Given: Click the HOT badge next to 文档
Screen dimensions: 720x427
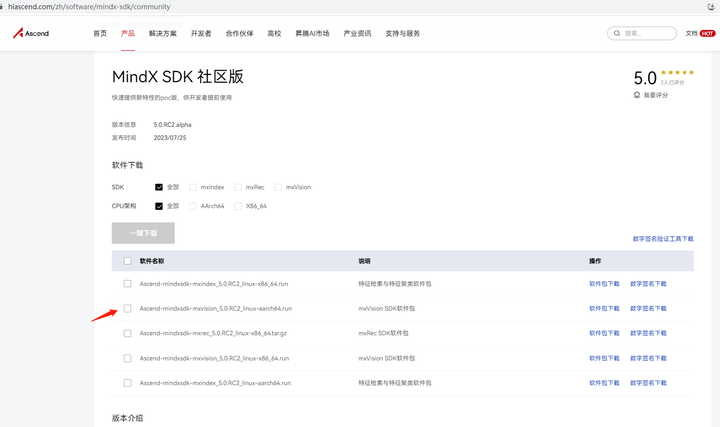Looking at the screenshot, I should [707, 33].
